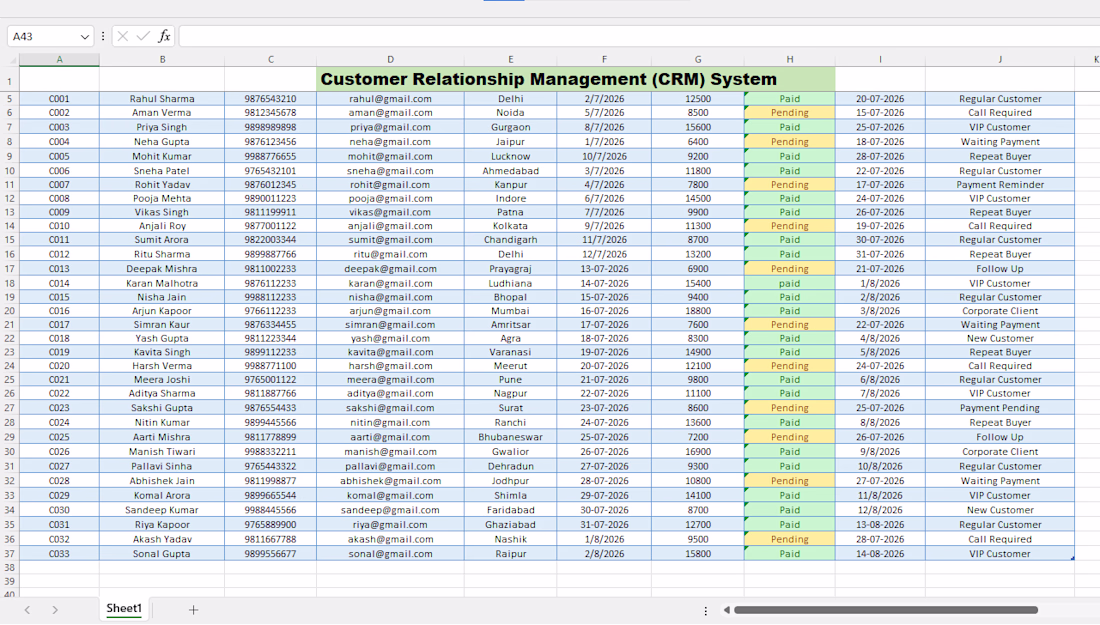Select date cell 14-08-2026
This screenshot has width=1100, height=625.
click(x=880, y=553)
